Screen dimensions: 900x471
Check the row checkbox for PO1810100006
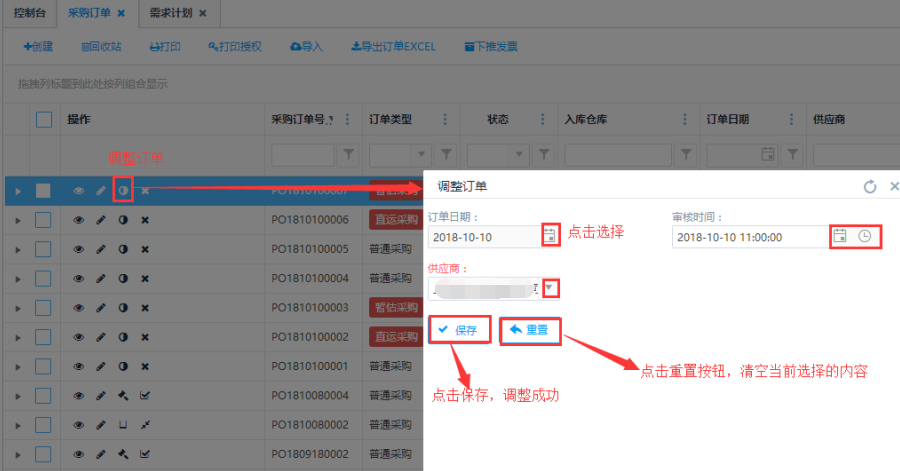pos(43,219)
